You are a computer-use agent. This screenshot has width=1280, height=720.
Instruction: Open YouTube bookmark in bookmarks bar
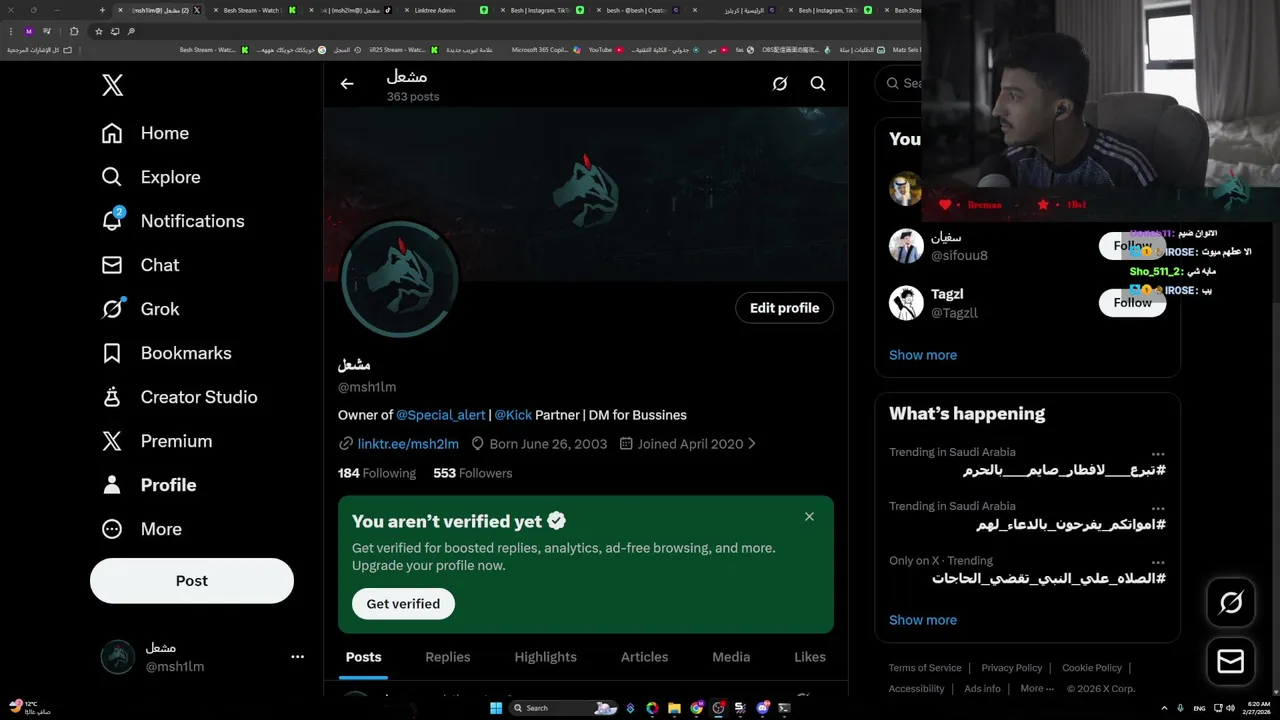pos(605,49)
